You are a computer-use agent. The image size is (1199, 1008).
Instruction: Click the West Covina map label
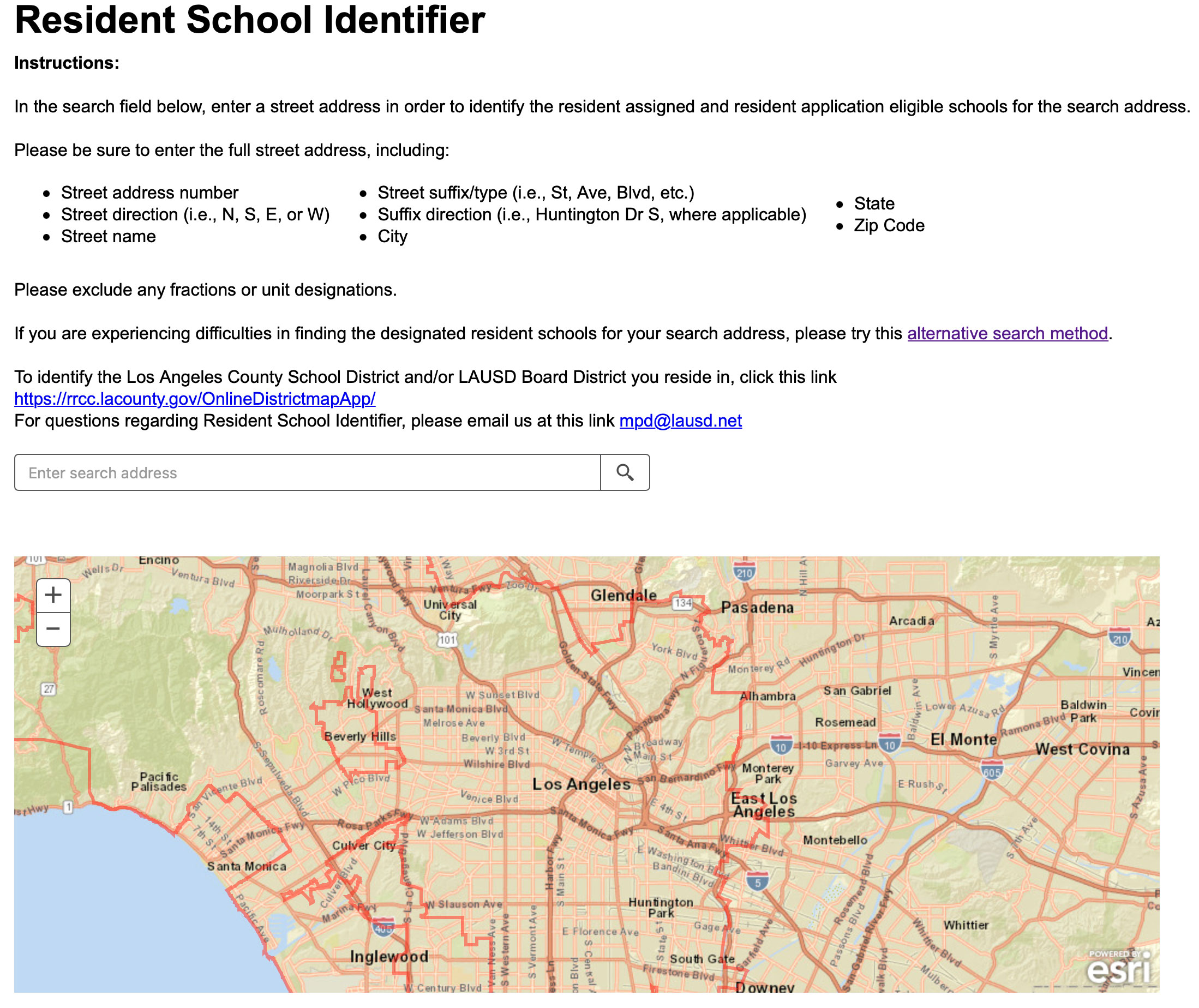1082,749
